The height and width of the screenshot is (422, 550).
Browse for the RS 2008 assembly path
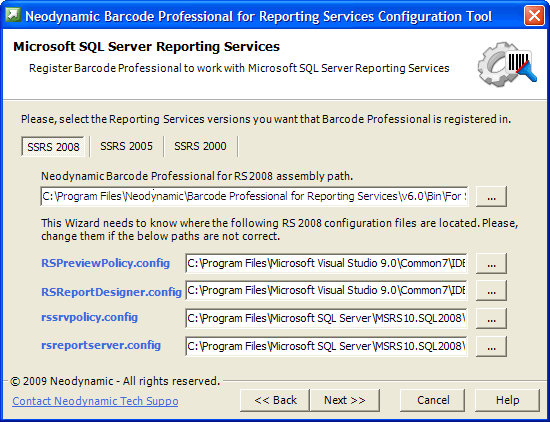coord(491,196)
